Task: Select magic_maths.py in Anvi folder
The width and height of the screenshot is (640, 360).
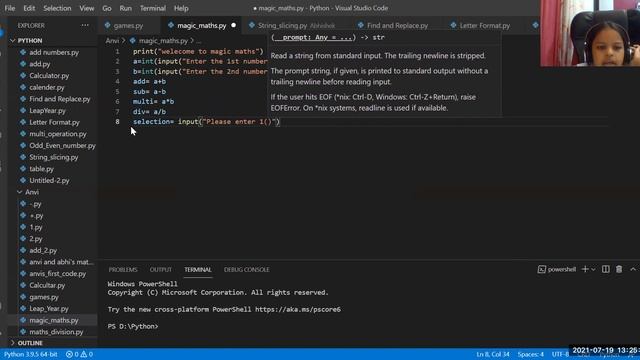Action: click(x=53, y=320)
